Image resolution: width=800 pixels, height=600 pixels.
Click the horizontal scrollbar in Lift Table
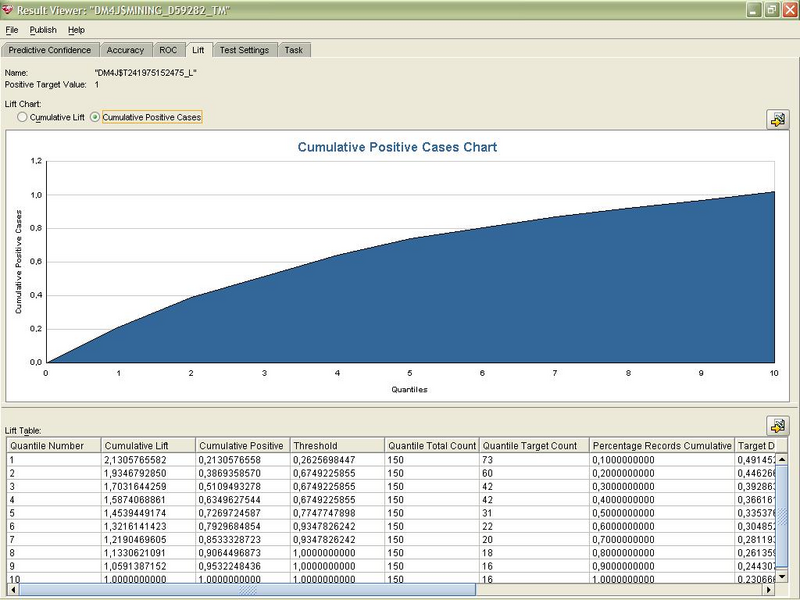247,590
